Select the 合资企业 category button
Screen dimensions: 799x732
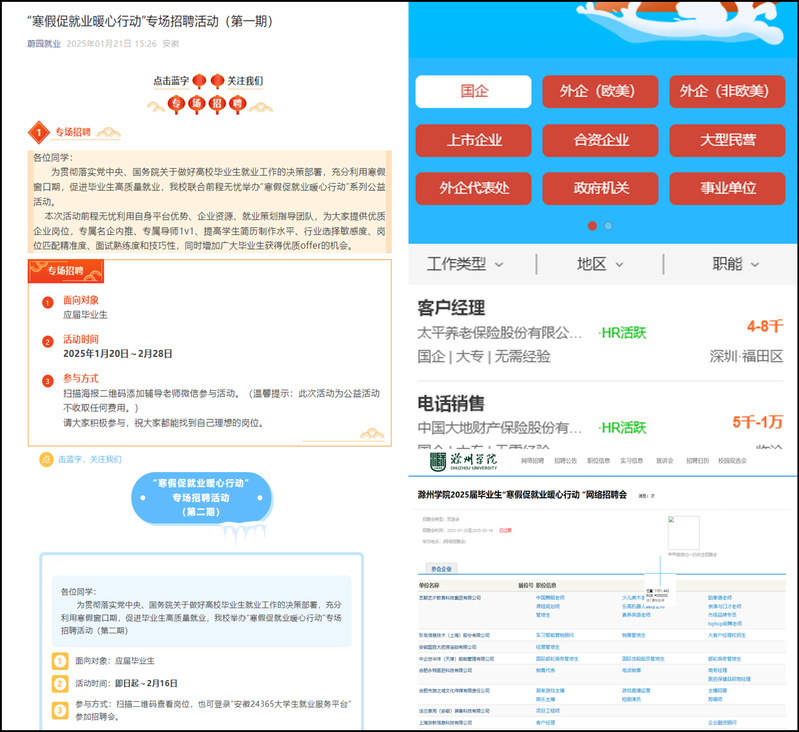600,140
